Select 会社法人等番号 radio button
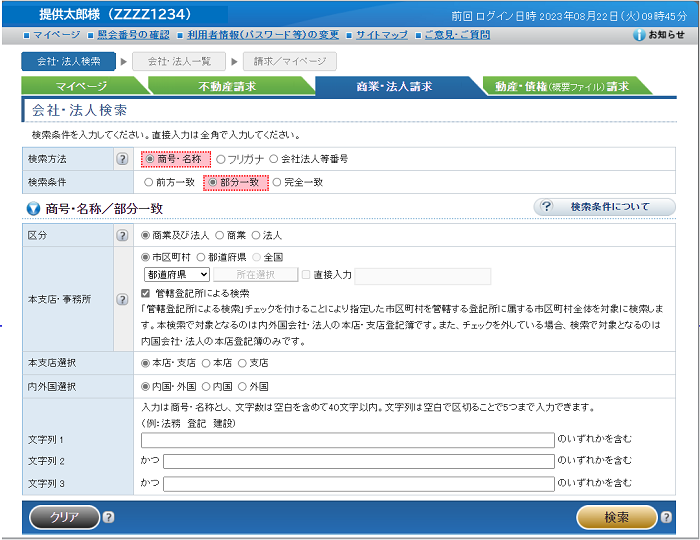Screen dimensions: 700x540 click(273, 159)
